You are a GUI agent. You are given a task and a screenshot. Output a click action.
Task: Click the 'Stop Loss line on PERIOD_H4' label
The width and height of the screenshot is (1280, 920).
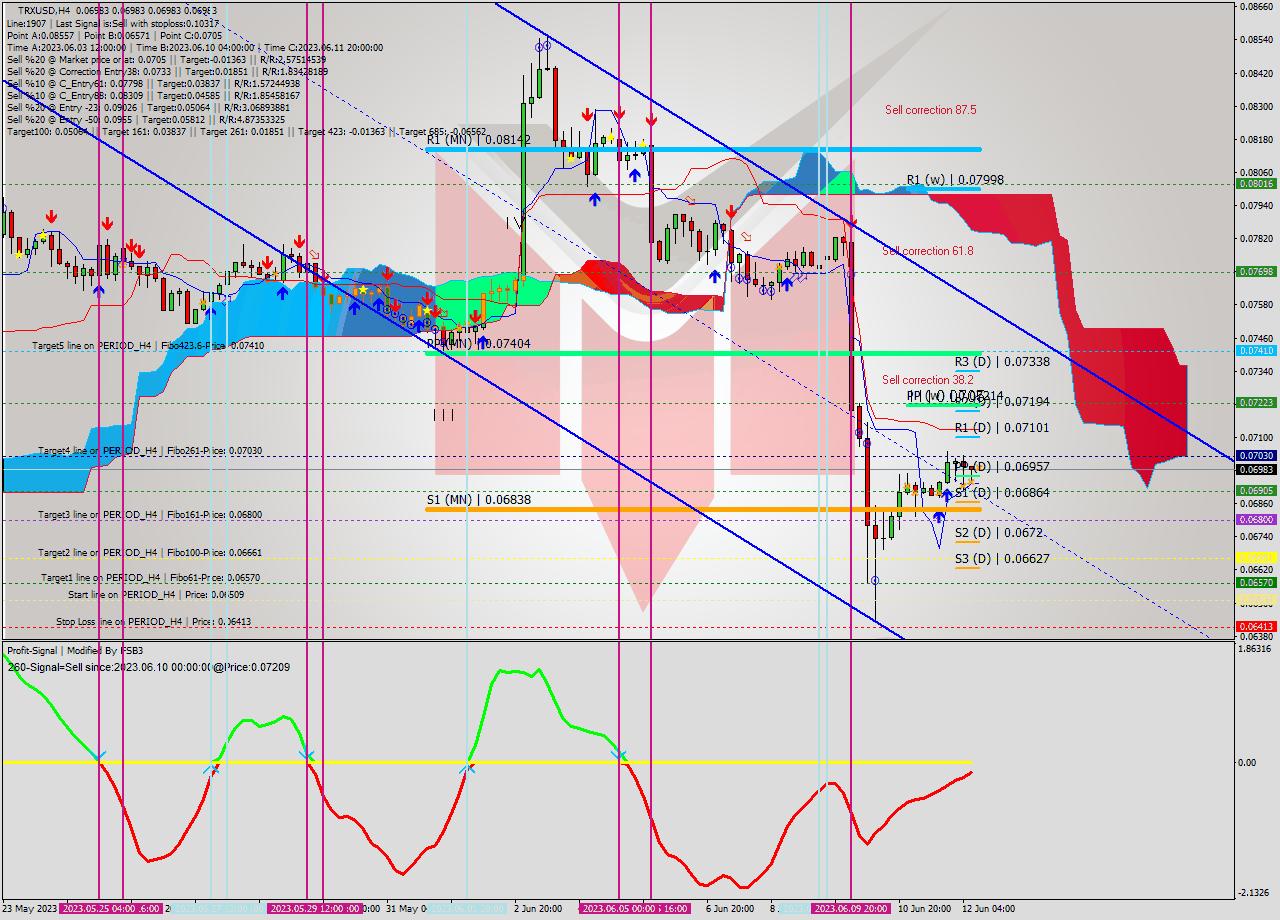pyautogui.click(x=154, y=622)
